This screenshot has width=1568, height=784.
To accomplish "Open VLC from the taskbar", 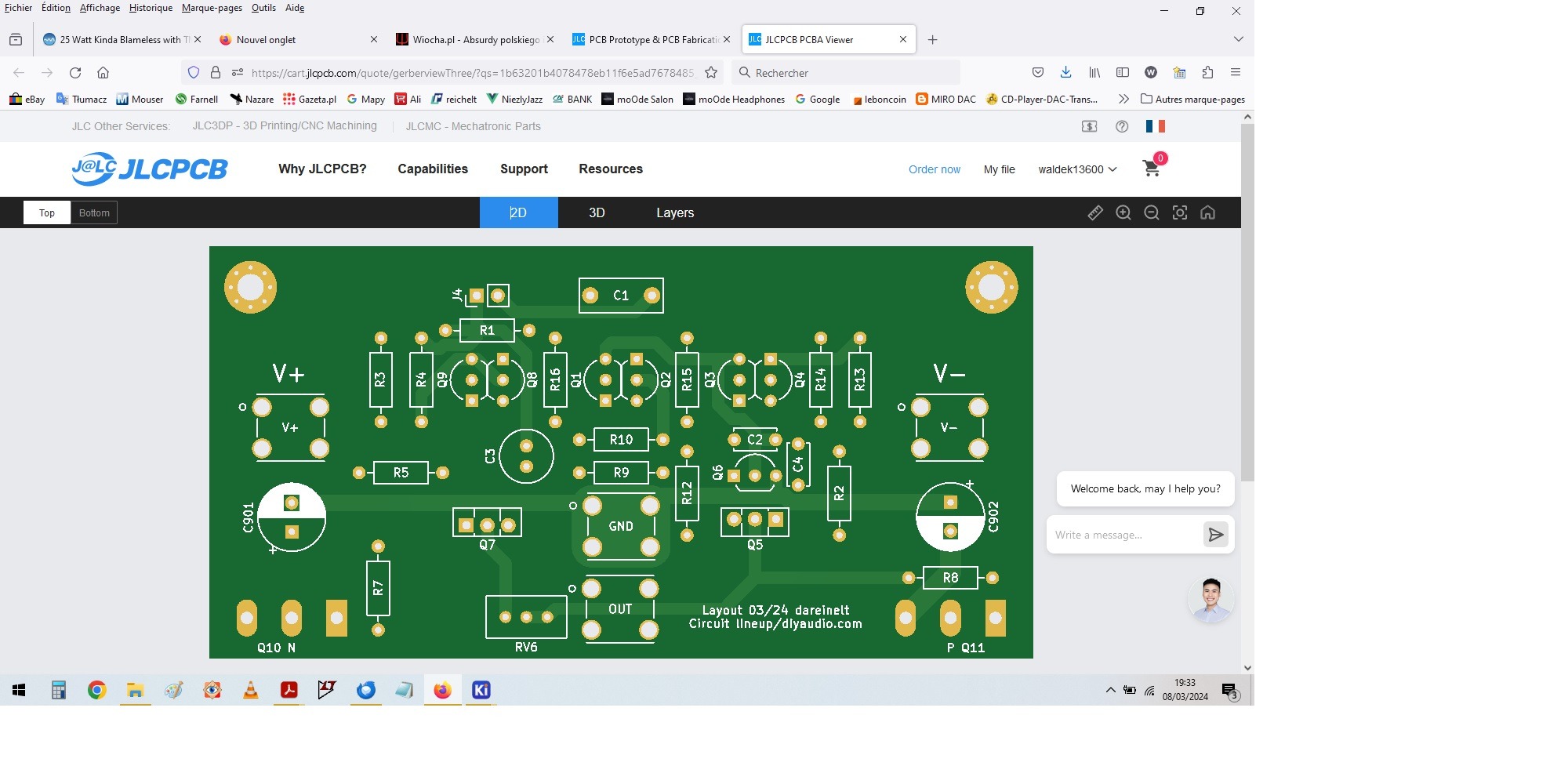I will point(250,690).
